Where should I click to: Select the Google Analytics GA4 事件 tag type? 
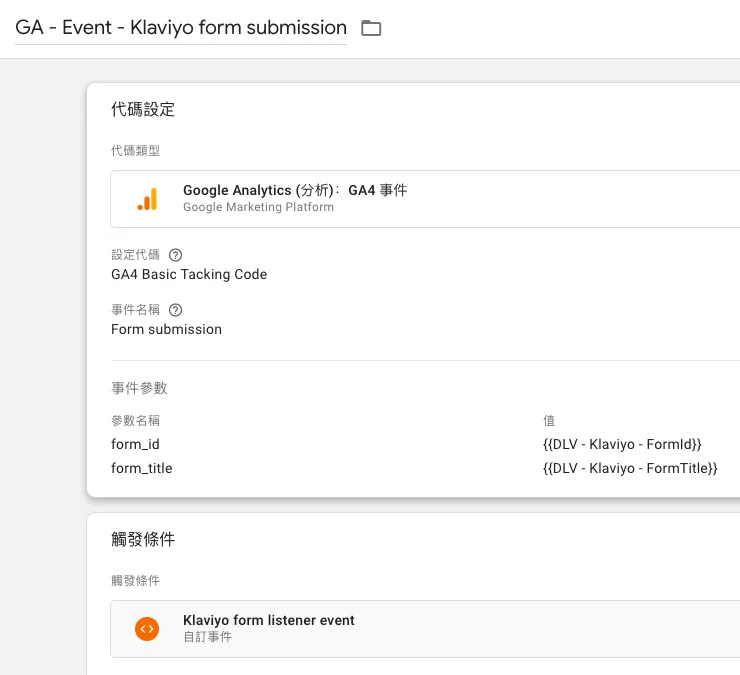[x=425, y=199]
